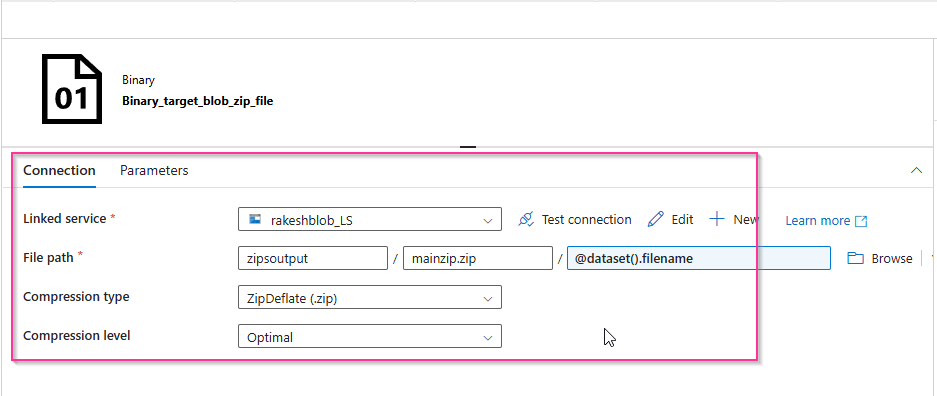
Task: Collapse the dataset properties panel chevron
Action: click(x=915, y=171)
